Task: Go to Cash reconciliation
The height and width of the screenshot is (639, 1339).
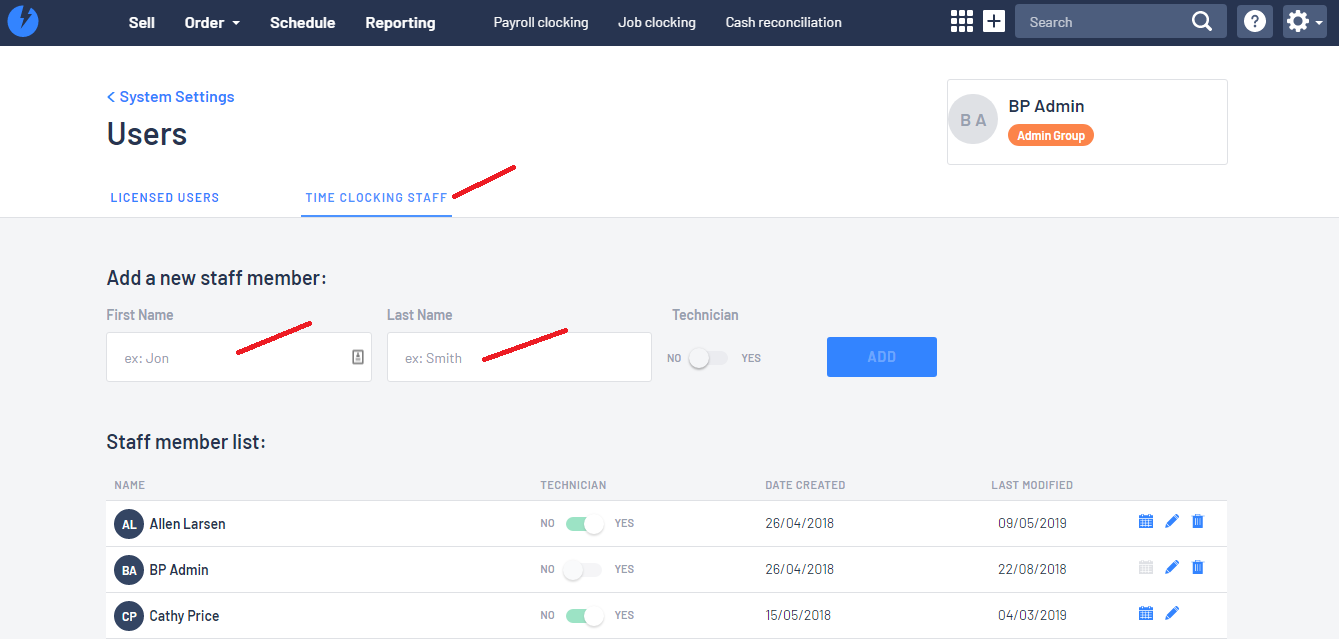Action: tap(784, 22)
